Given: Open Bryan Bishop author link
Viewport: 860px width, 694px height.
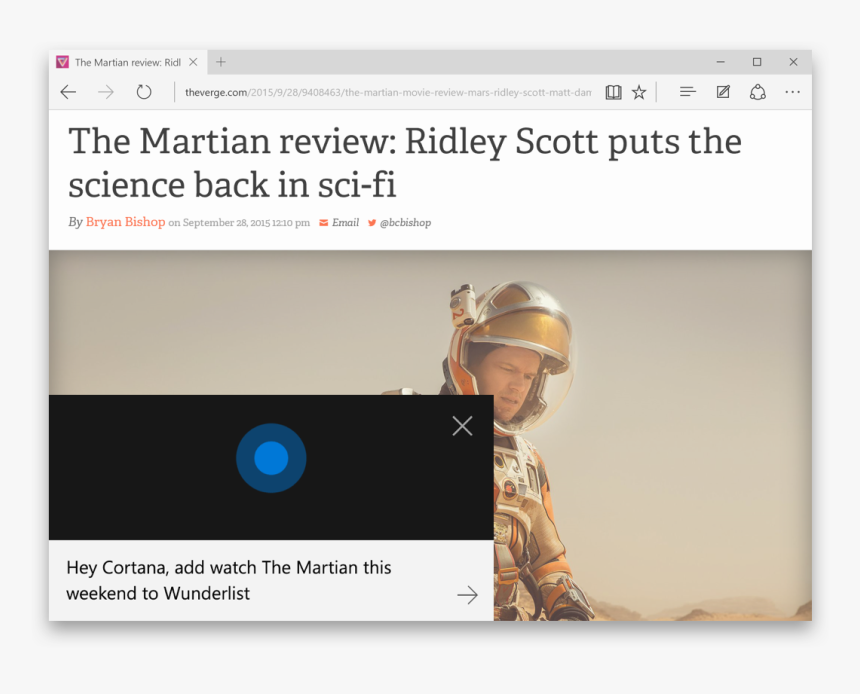Looking at the screenshot, I should tap(125, 222).
